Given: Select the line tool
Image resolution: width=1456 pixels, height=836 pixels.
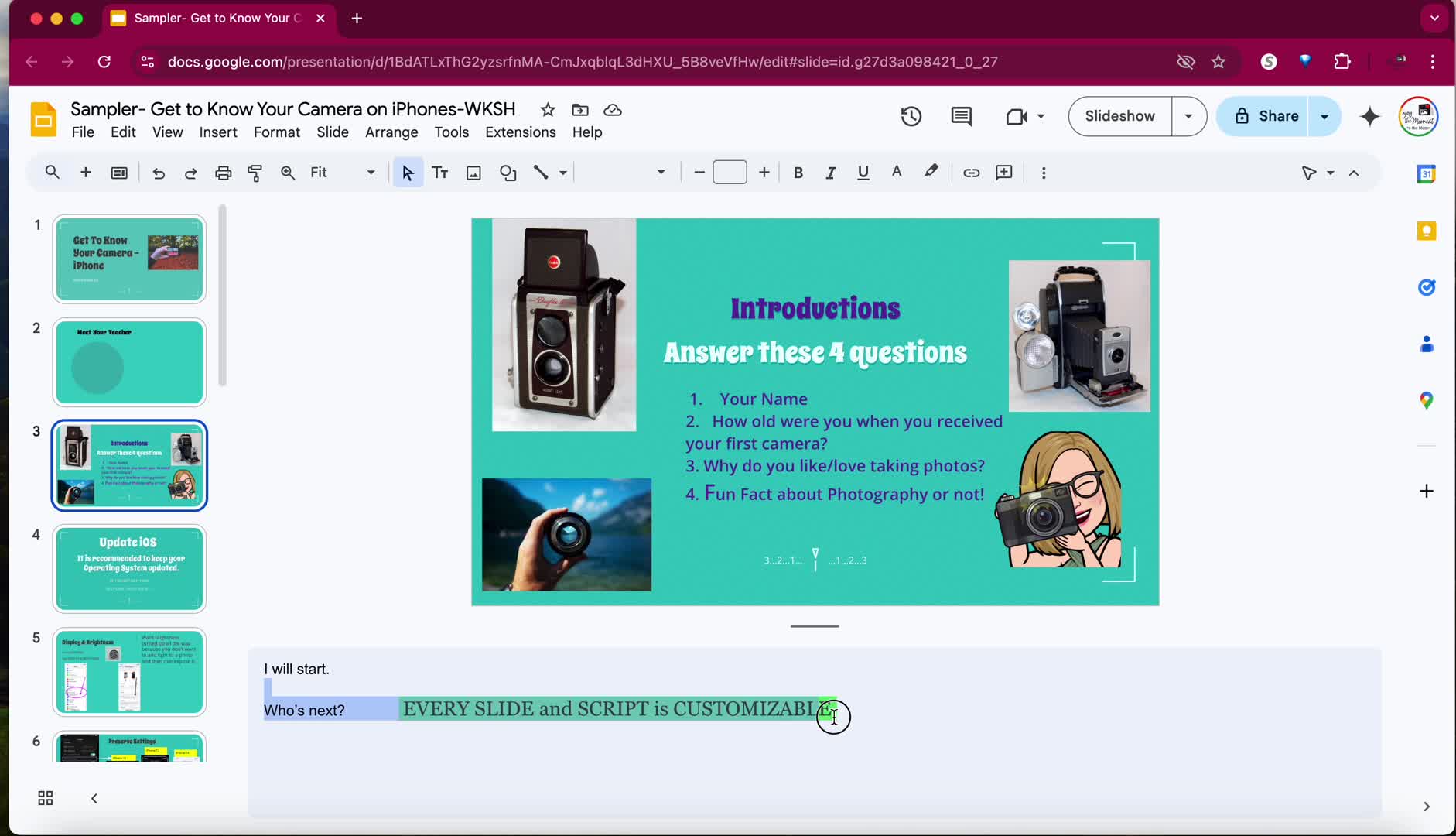Looking at the screenshot, I should coord(541,173).
